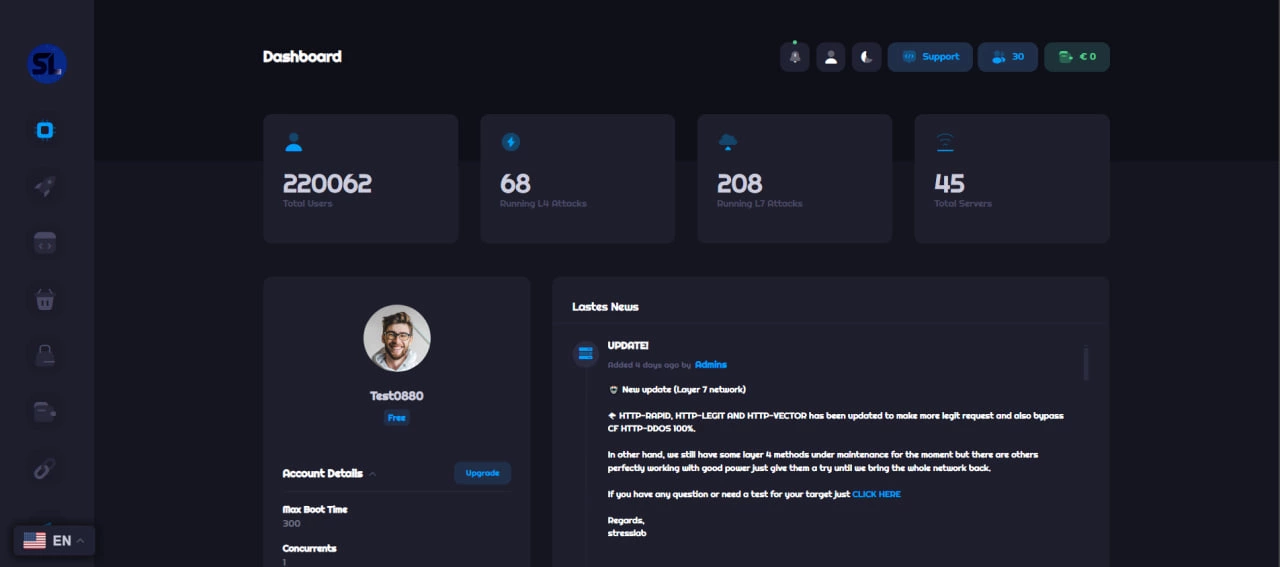1280x567 pixels.
Task: Click the "New update (Layer 7 network)" line
Action: point(677,389)
